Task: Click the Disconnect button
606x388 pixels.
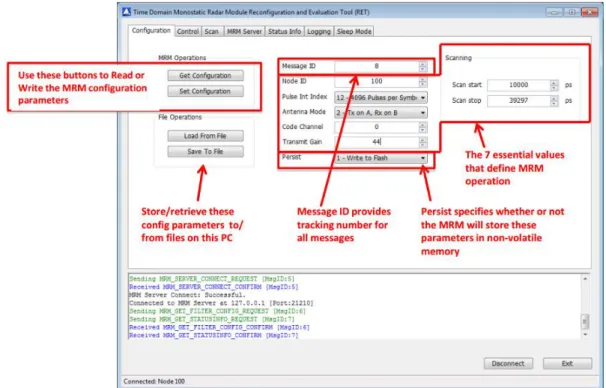Action: (508, 364)
